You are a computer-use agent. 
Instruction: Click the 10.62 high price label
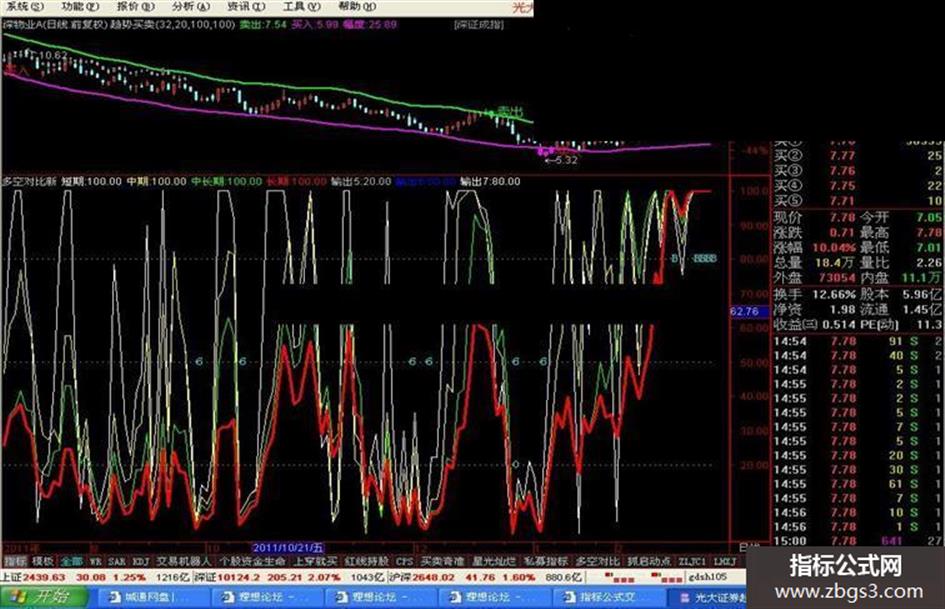click(x=54, y=55)
